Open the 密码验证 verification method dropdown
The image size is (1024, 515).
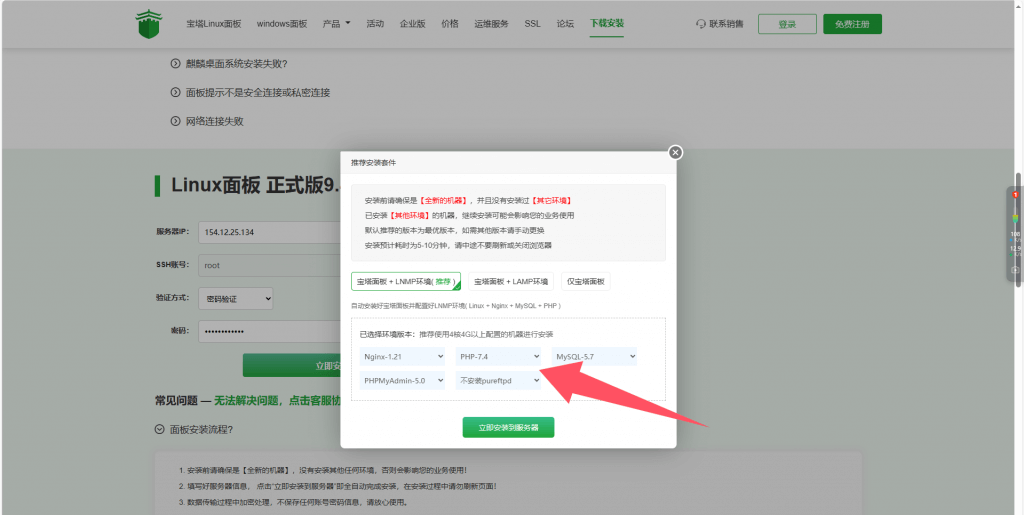236,298
